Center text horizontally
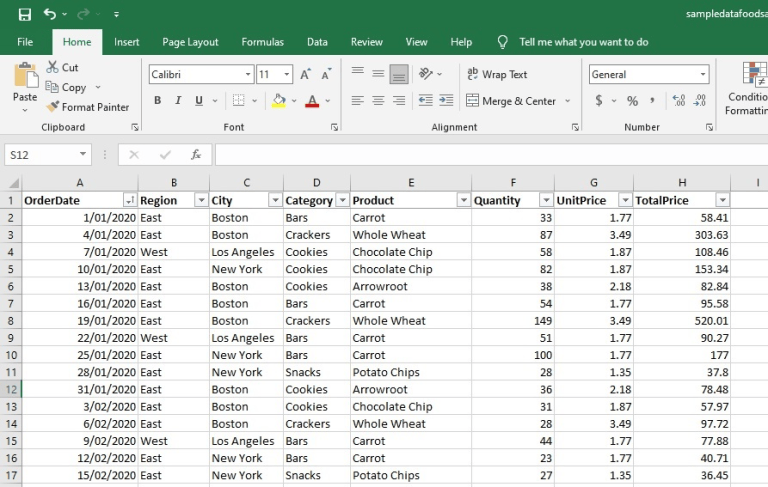The height and width of the screenshot is (487, 768). pos(378,101)
